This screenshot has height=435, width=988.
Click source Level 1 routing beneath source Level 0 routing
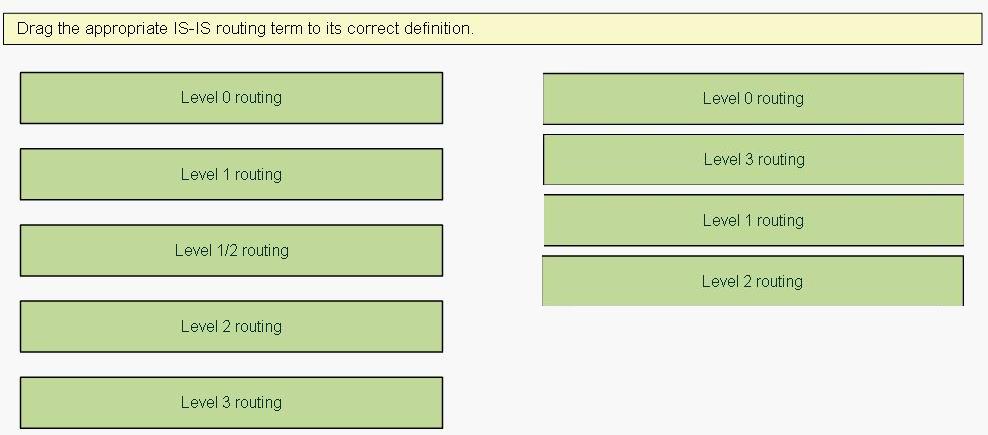coord(231,174)
